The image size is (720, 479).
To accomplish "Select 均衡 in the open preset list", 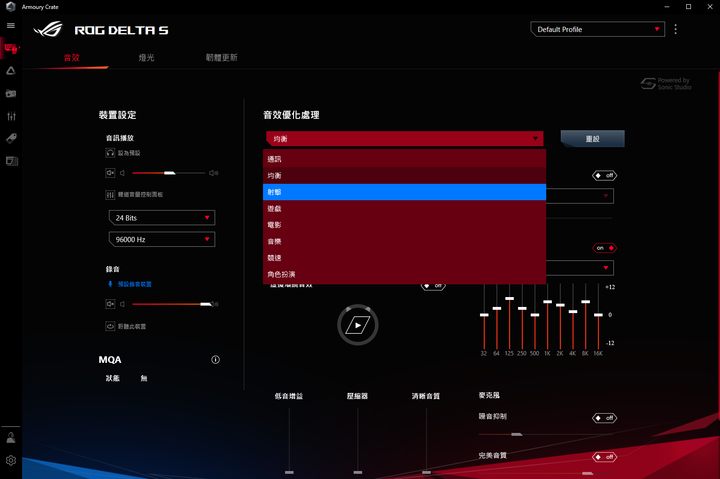I will 405,175.
